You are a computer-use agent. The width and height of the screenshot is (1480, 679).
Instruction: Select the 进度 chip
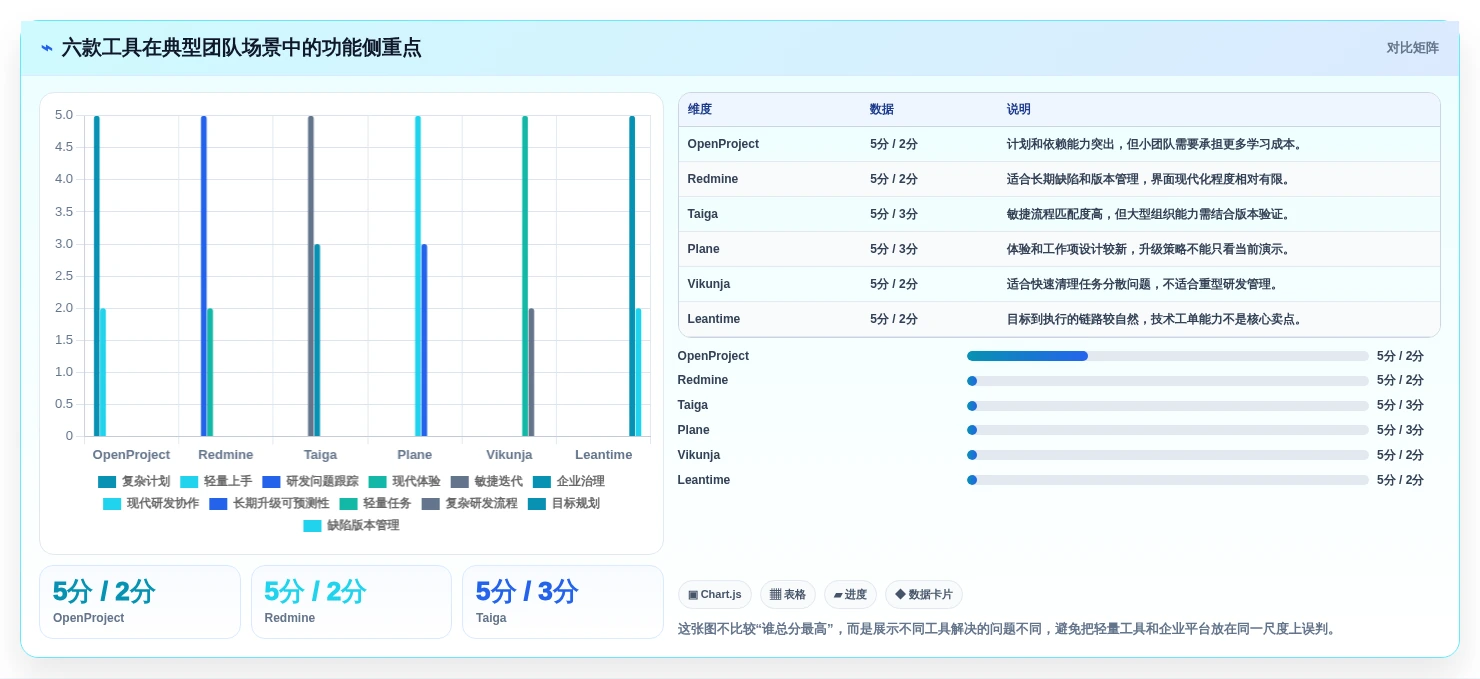[850, 594]
